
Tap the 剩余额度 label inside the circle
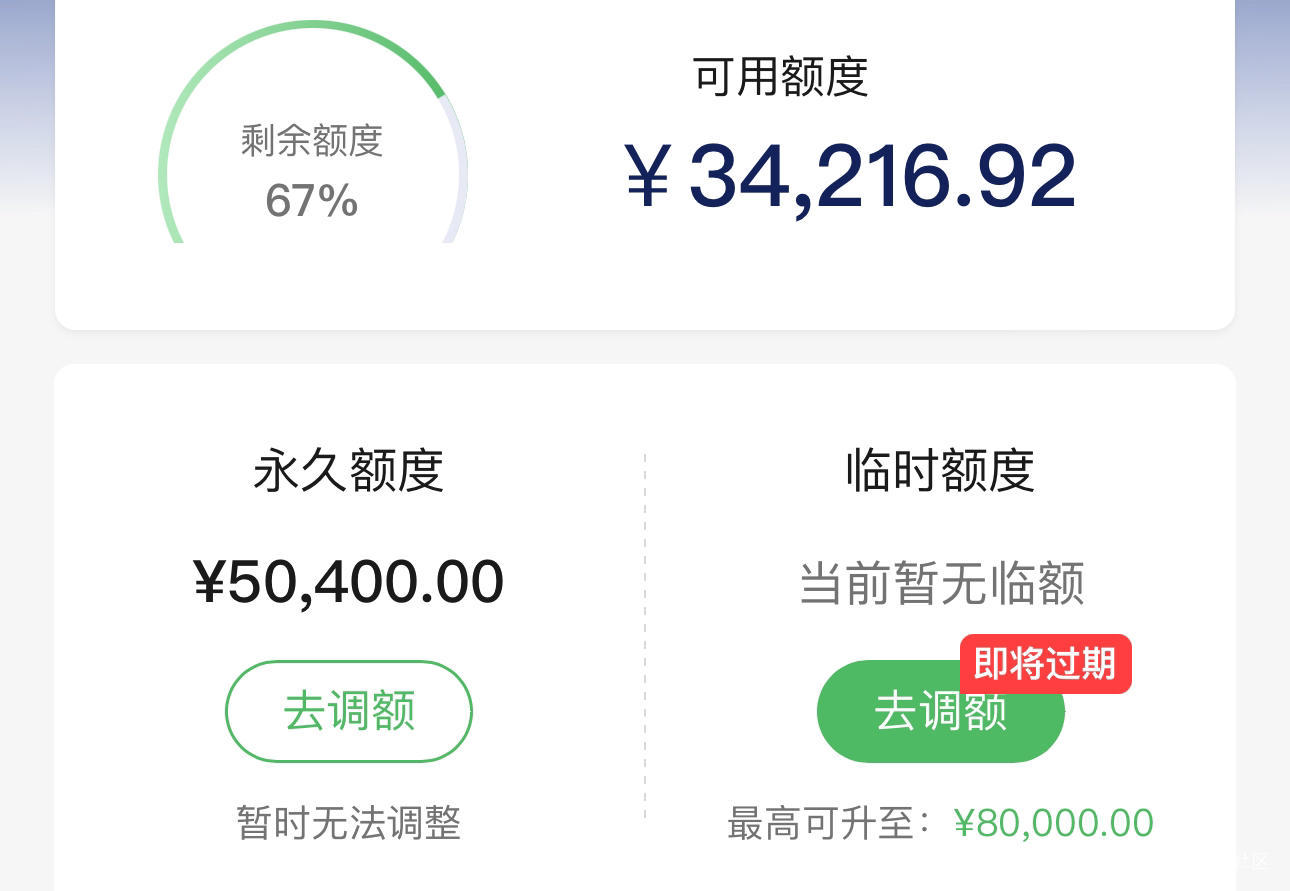[312, 141]
